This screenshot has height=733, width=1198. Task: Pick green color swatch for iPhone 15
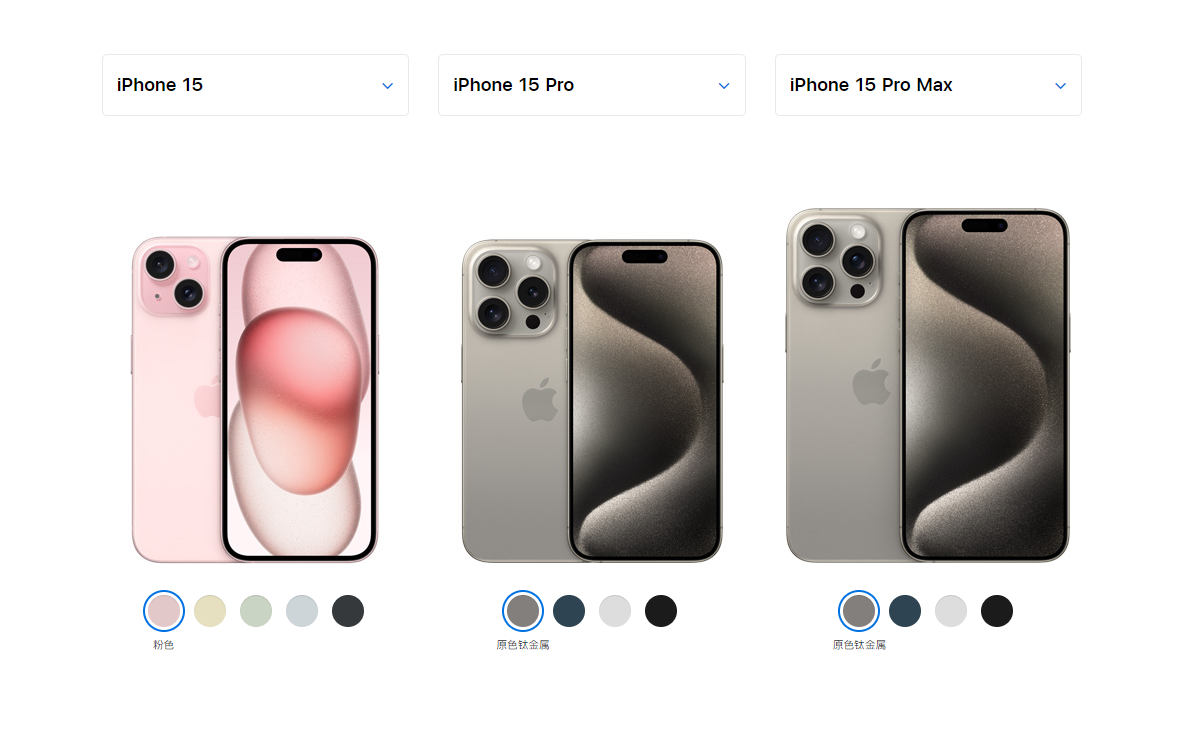(x=256, y=611)
